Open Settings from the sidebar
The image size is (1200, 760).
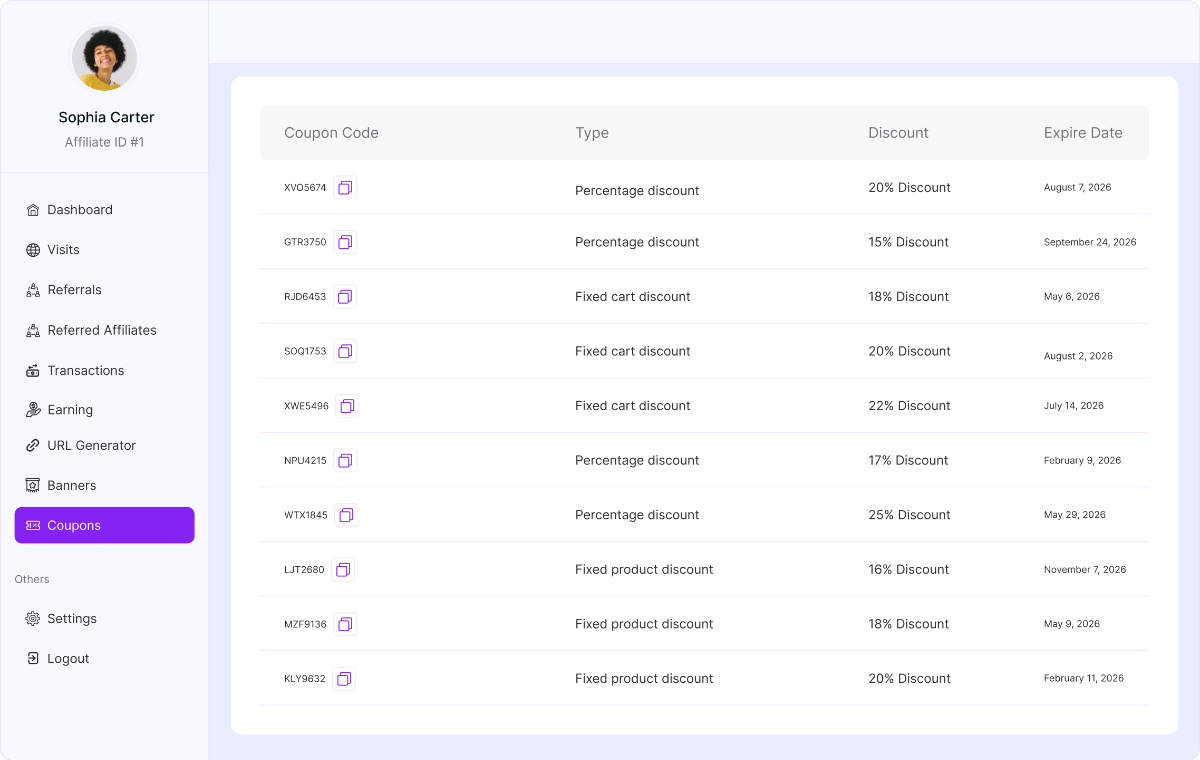(x=71, y=619)
